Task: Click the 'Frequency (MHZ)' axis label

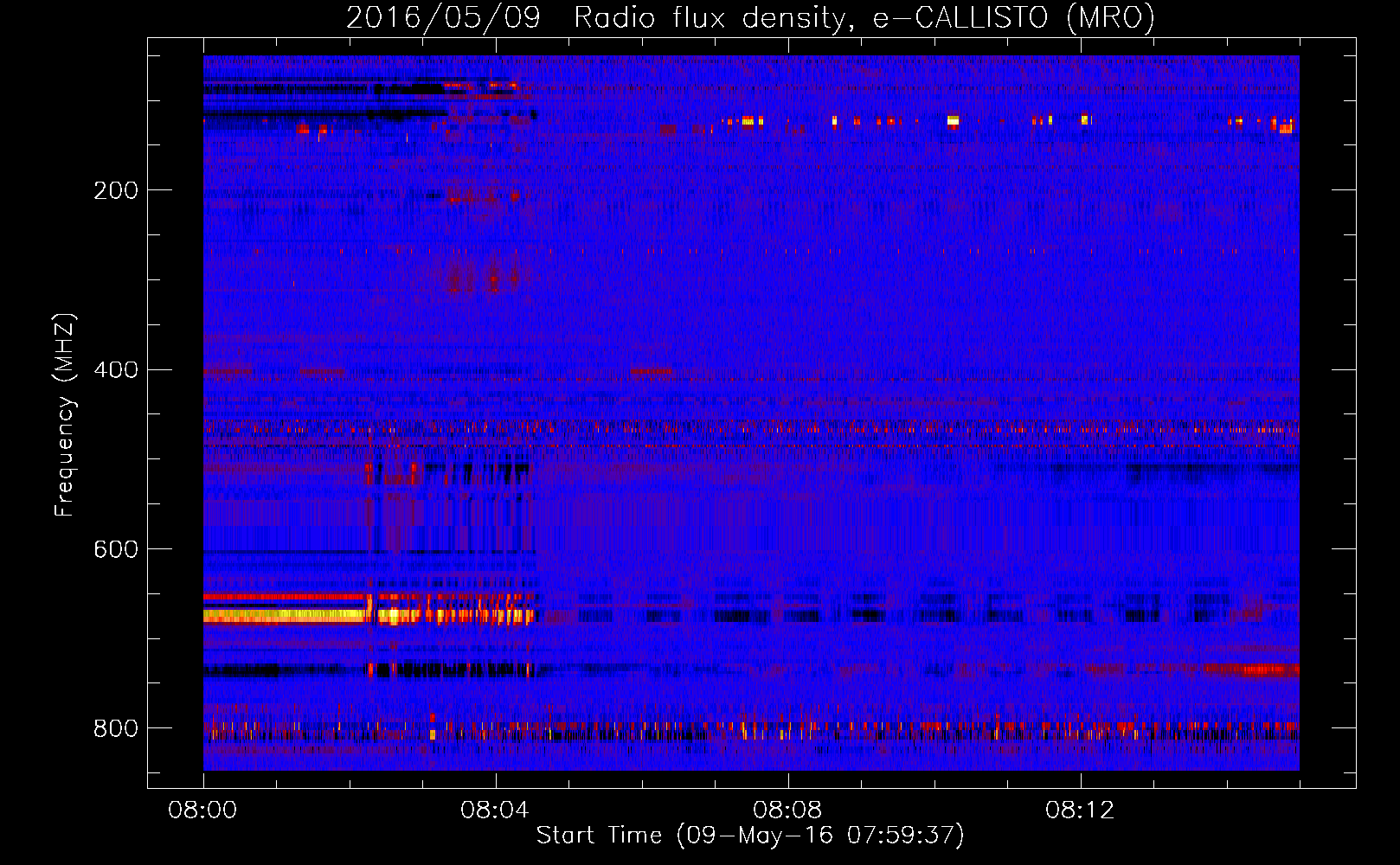Action: tap(64, 414)
